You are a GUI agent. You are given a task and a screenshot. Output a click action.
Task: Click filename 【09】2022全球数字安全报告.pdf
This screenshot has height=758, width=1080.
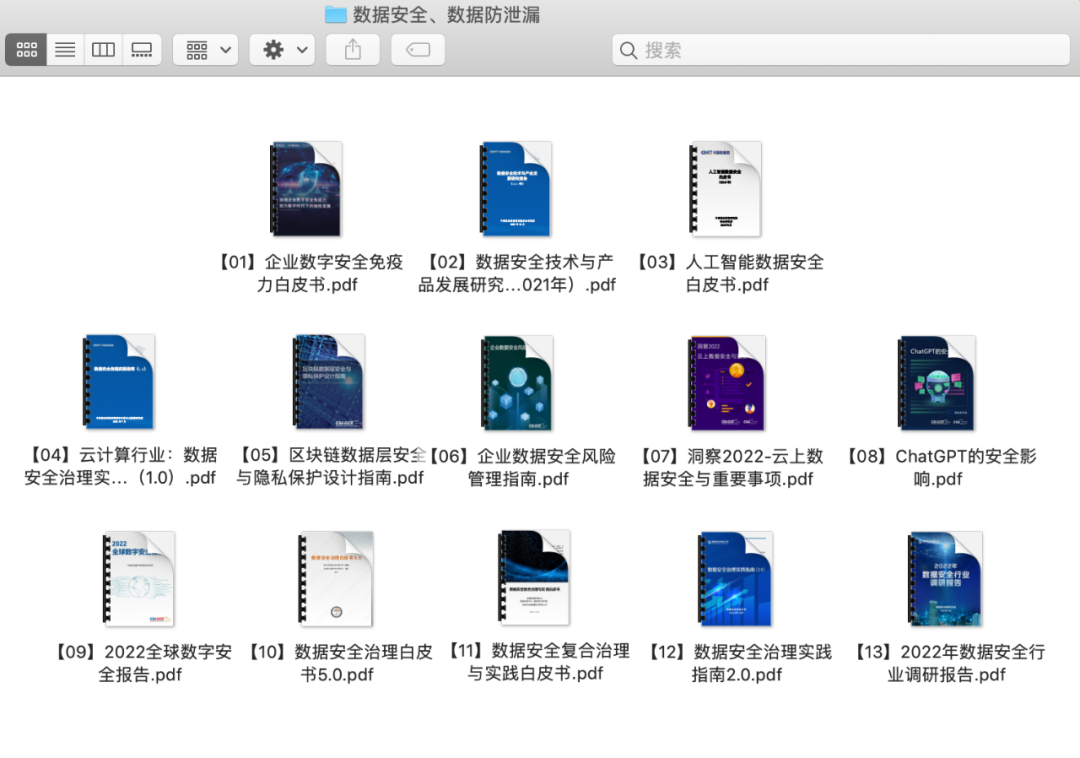tap(140, 663)
